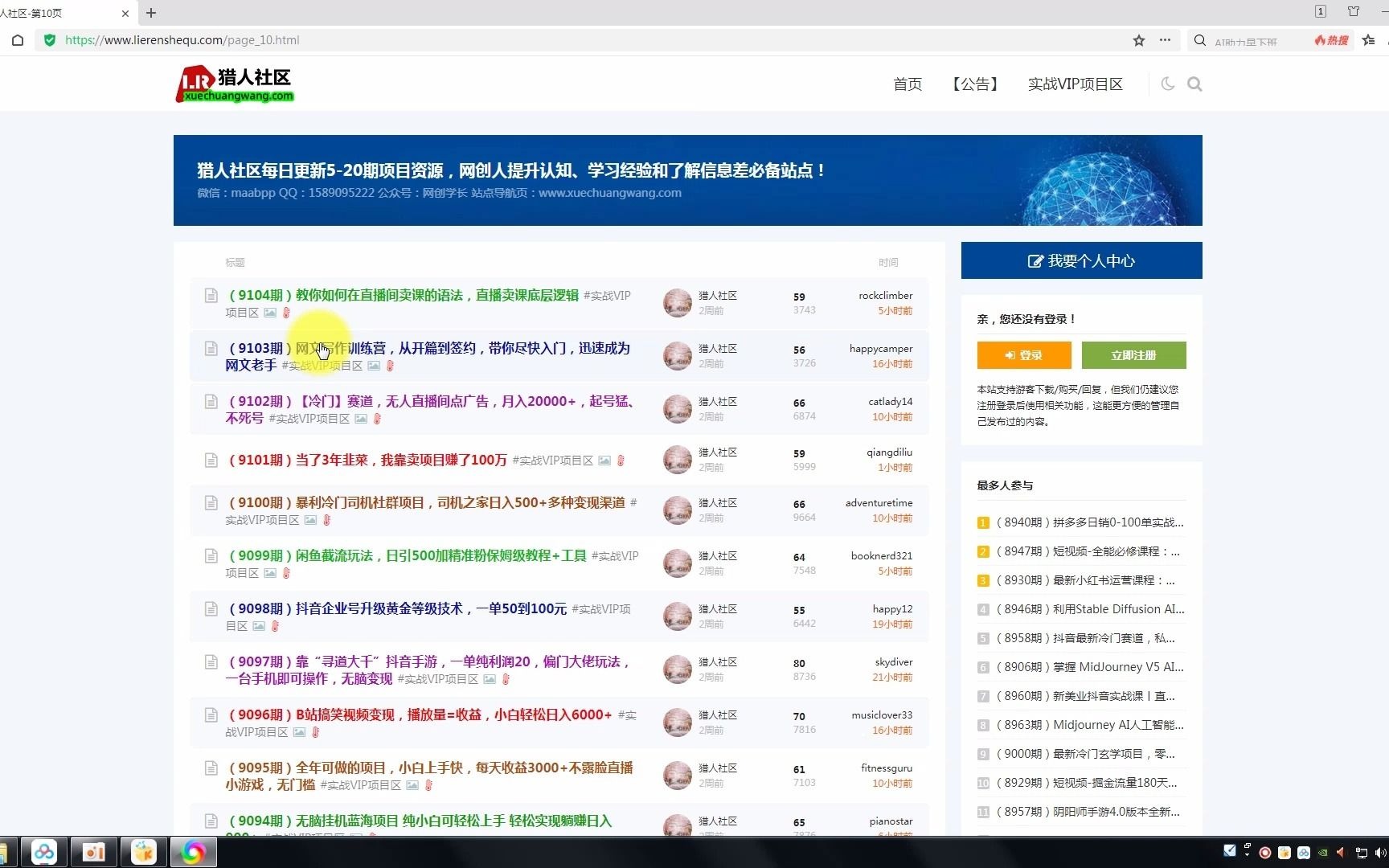Open post 9098期 抖音企业号升级黄金等级
Screen dimensions: 1389x868
pos(398,608)
